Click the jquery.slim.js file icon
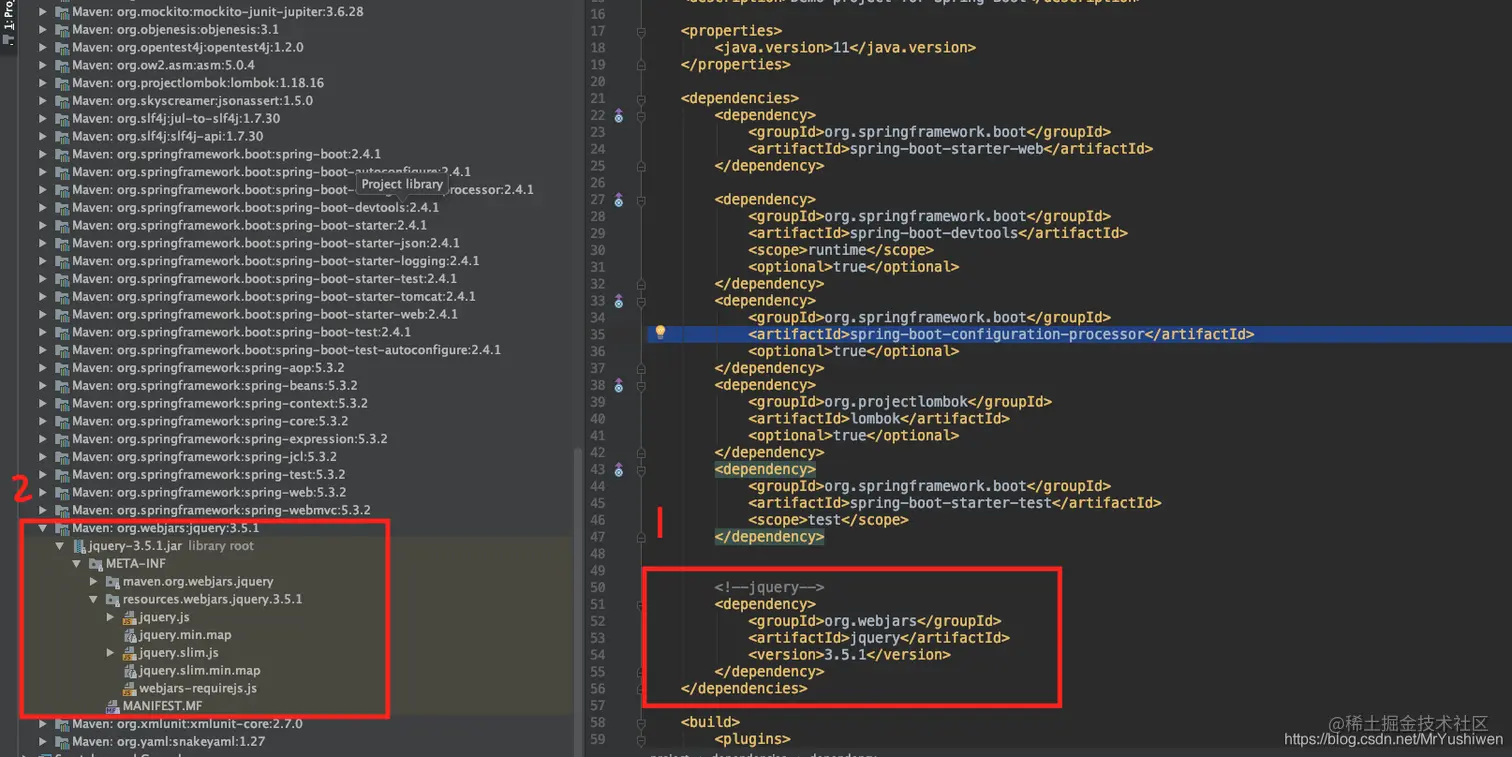1512x757 pixels. click(130, 653)
